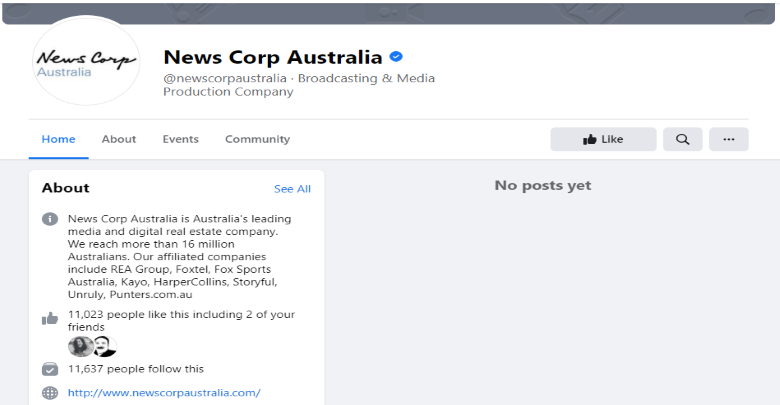Click the page description paragraph
The image size is (780, 405).
180,256
